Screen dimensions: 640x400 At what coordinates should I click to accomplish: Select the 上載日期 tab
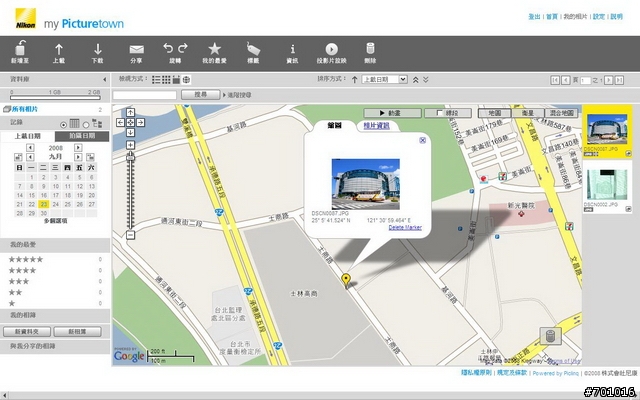point(27,136)
